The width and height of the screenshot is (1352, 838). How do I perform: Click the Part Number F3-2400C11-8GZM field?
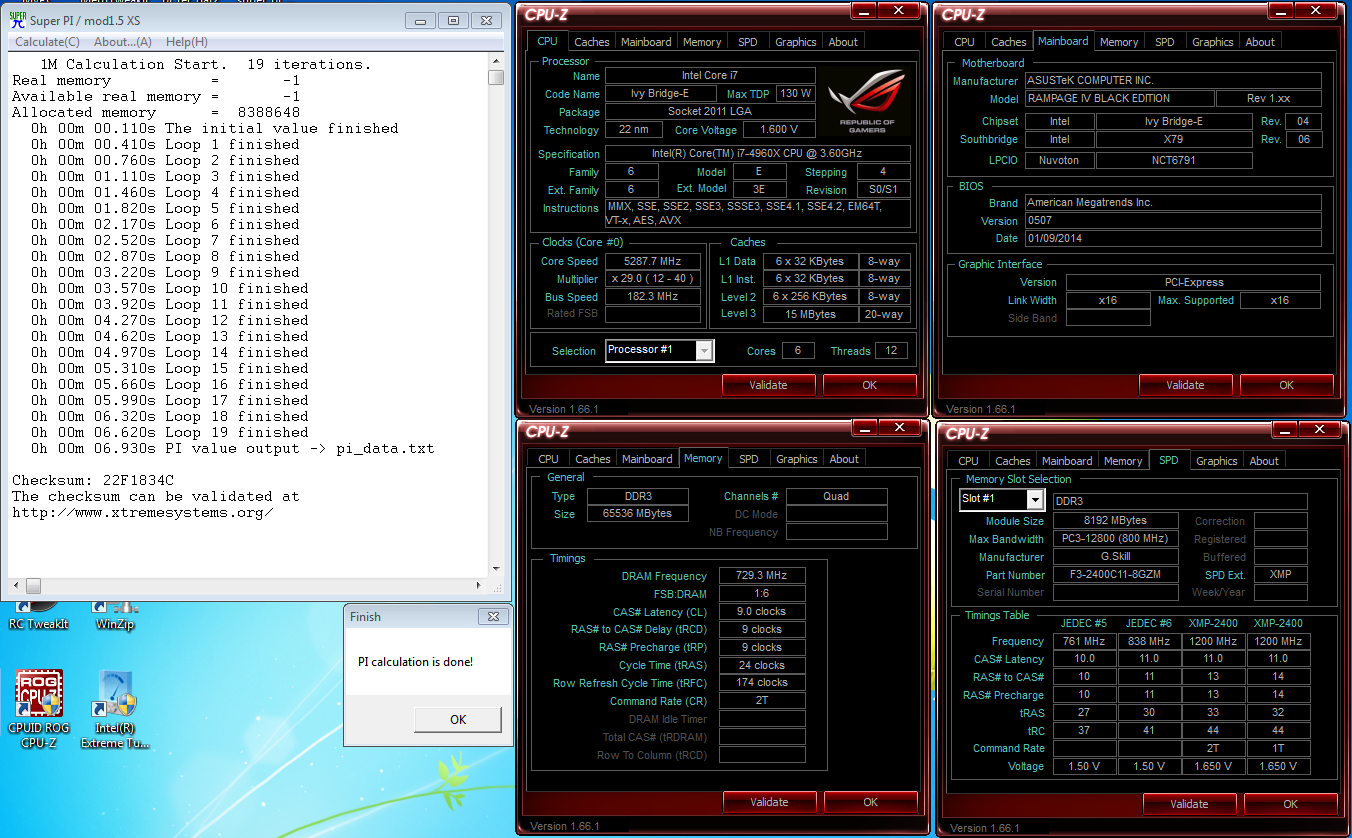point(1116,575)
